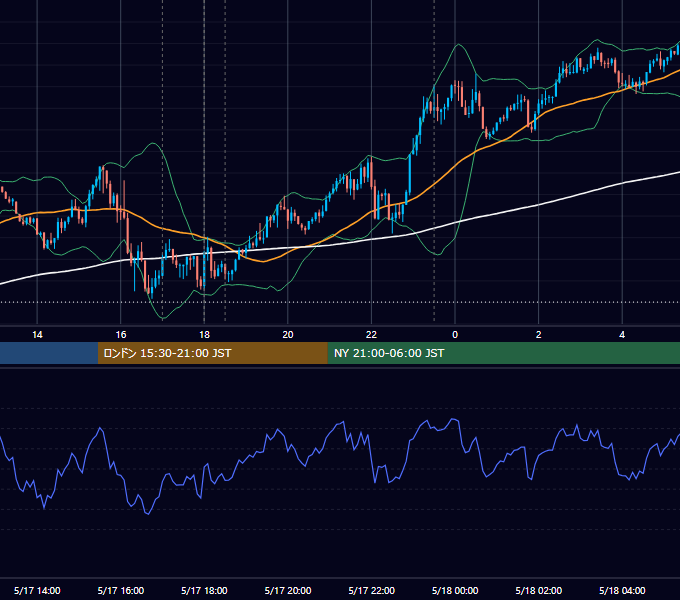The image size is (680, 600).
Task: Click the 5/17 22:00 time label
Action: (372, 590)
